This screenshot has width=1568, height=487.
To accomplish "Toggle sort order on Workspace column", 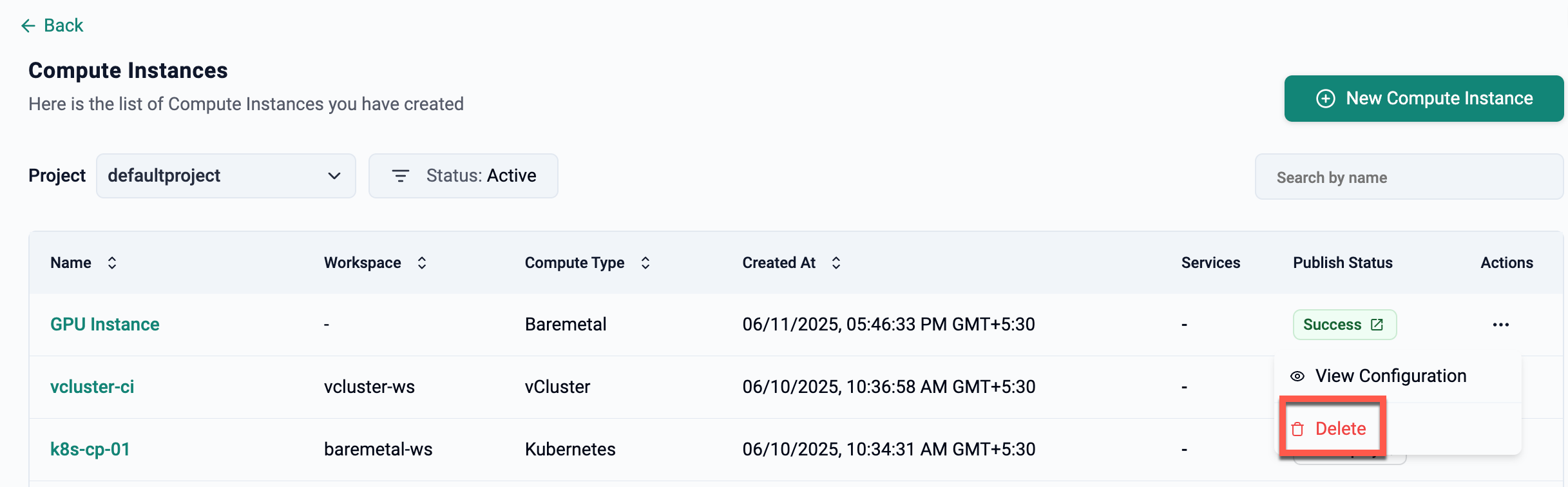I will click(422, 263).
